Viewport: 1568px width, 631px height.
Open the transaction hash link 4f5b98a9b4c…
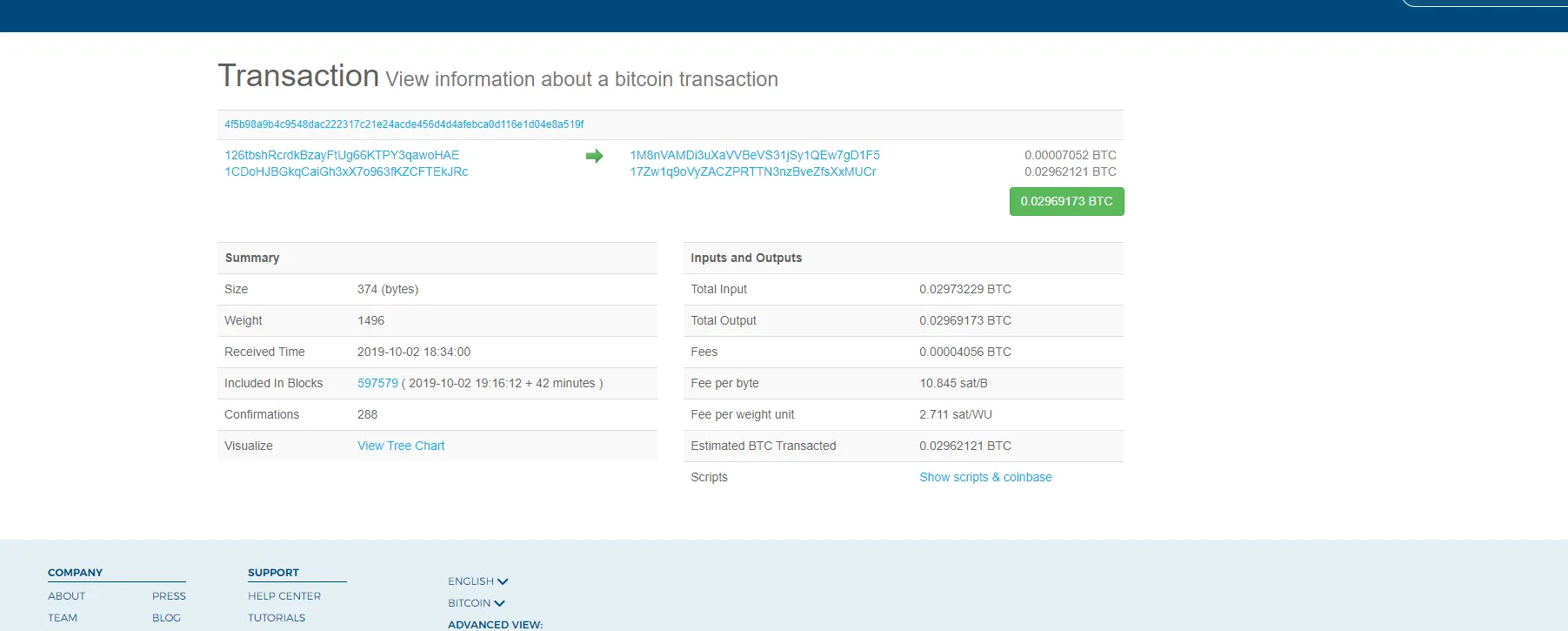tap(404, 124)
